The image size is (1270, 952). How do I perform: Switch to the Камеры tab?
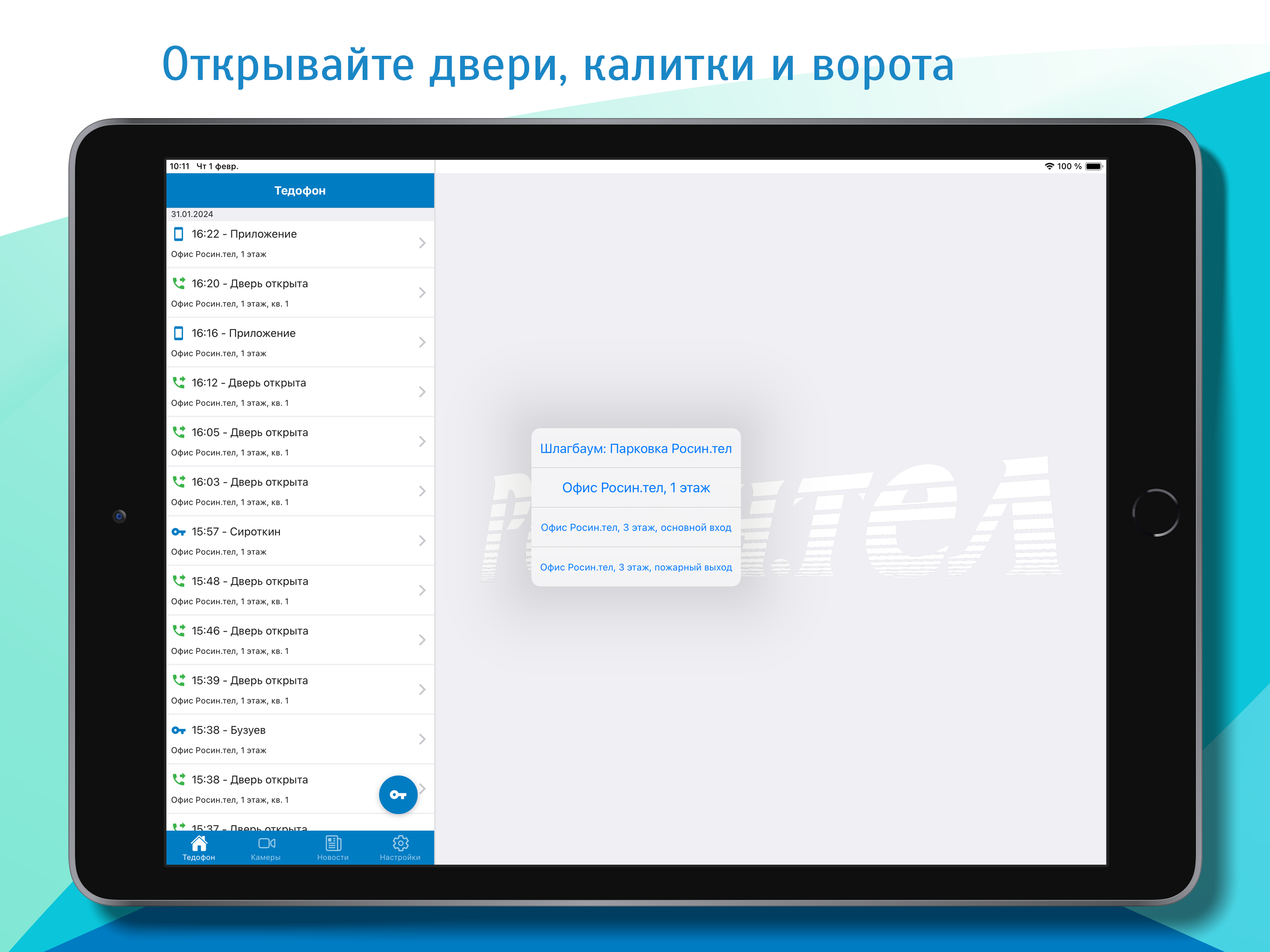[266, 848]
